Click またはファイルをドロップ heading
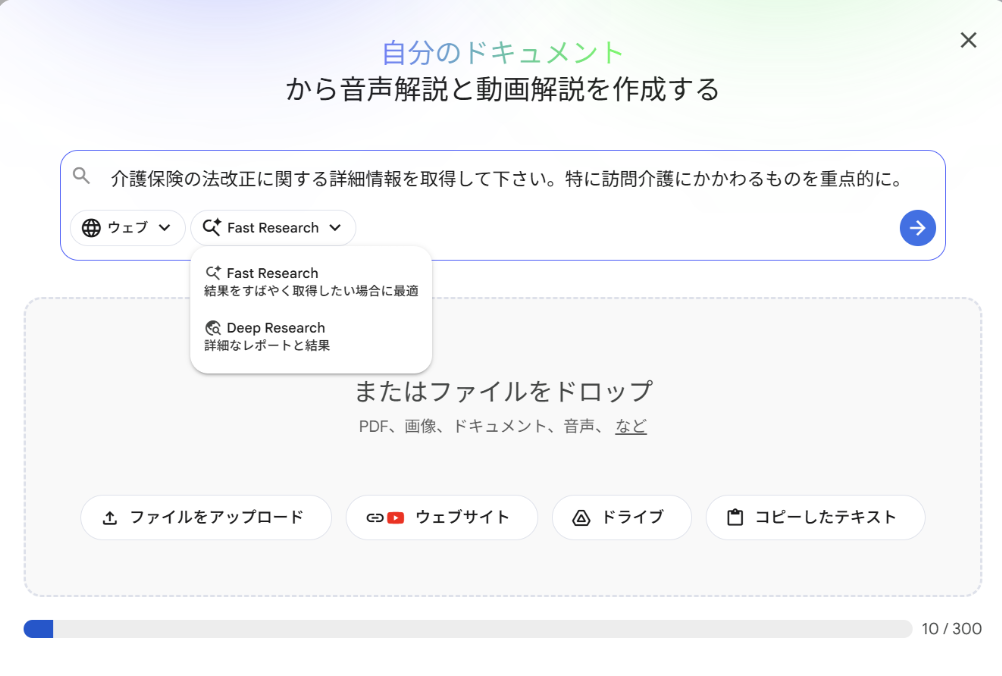 (504, 392)
